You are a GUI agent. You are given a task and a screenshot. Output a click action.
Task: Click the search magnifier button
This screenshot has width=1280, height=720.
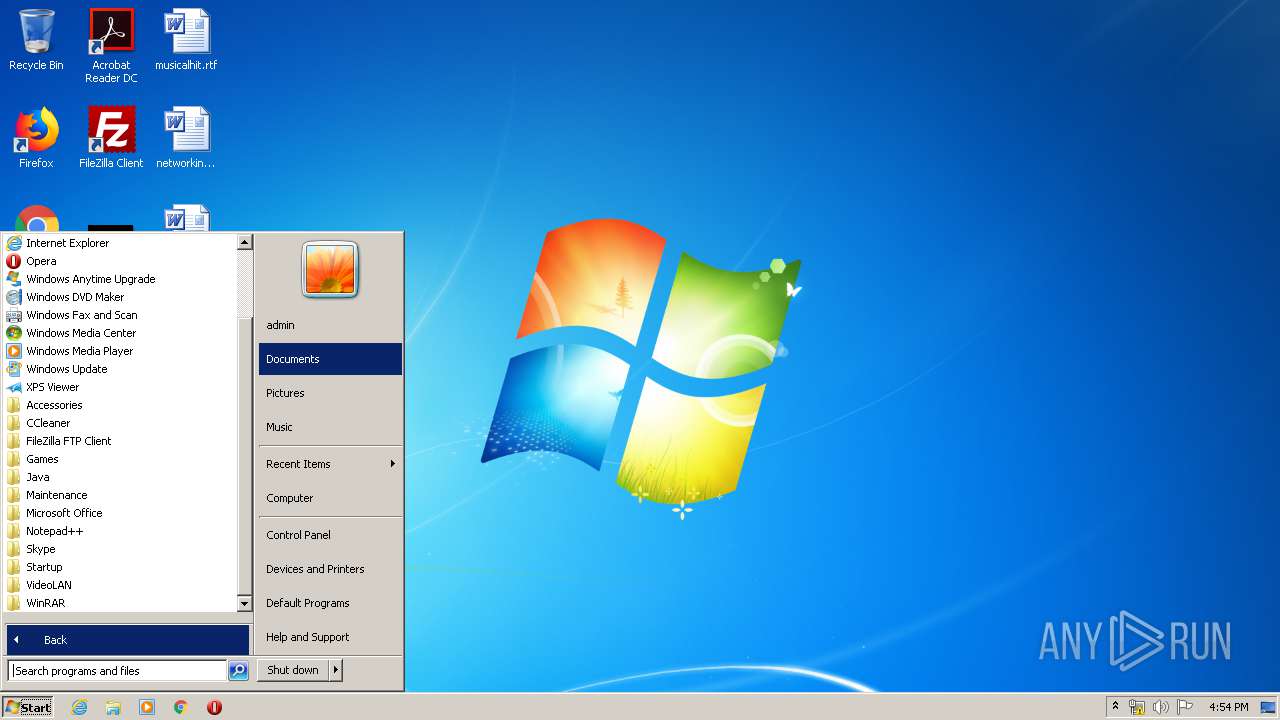pos(238,671)
